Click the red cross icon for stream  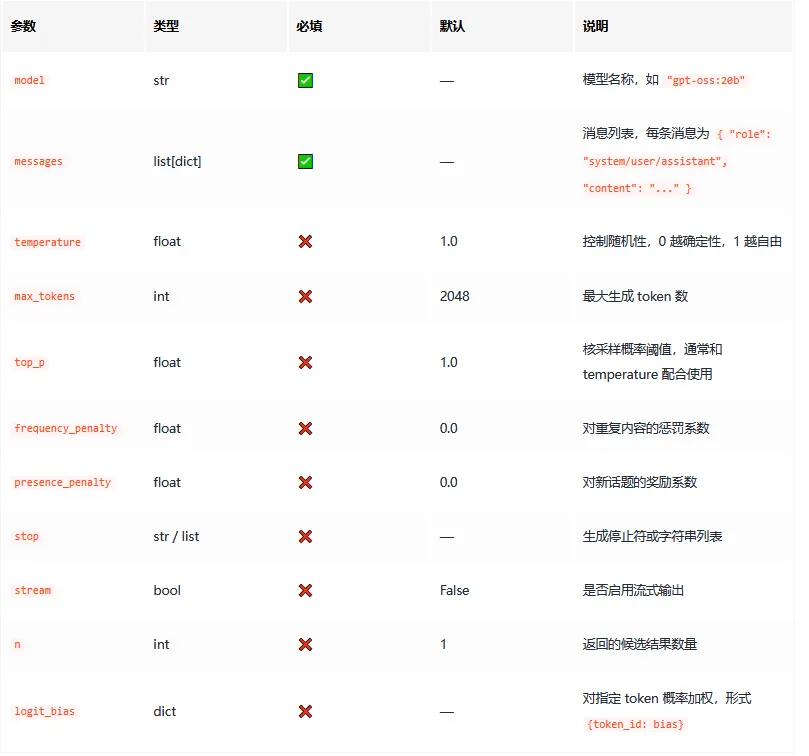point(304,590)
